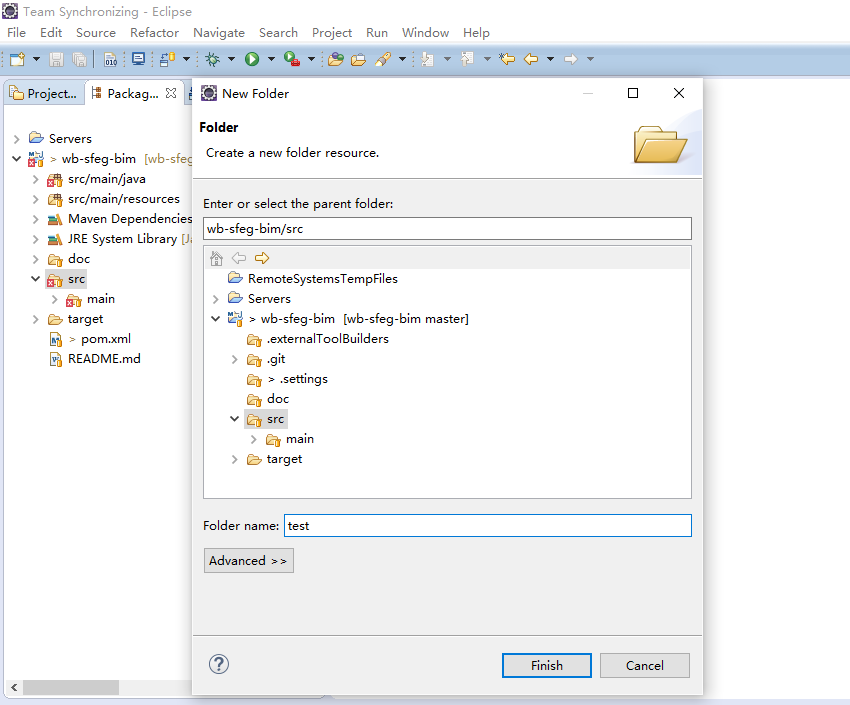Viewport: 850px width, 705px height.
Task: Click the Search flashlight toolbar icon
Action: pyautogui.click(x=383, y=59)
